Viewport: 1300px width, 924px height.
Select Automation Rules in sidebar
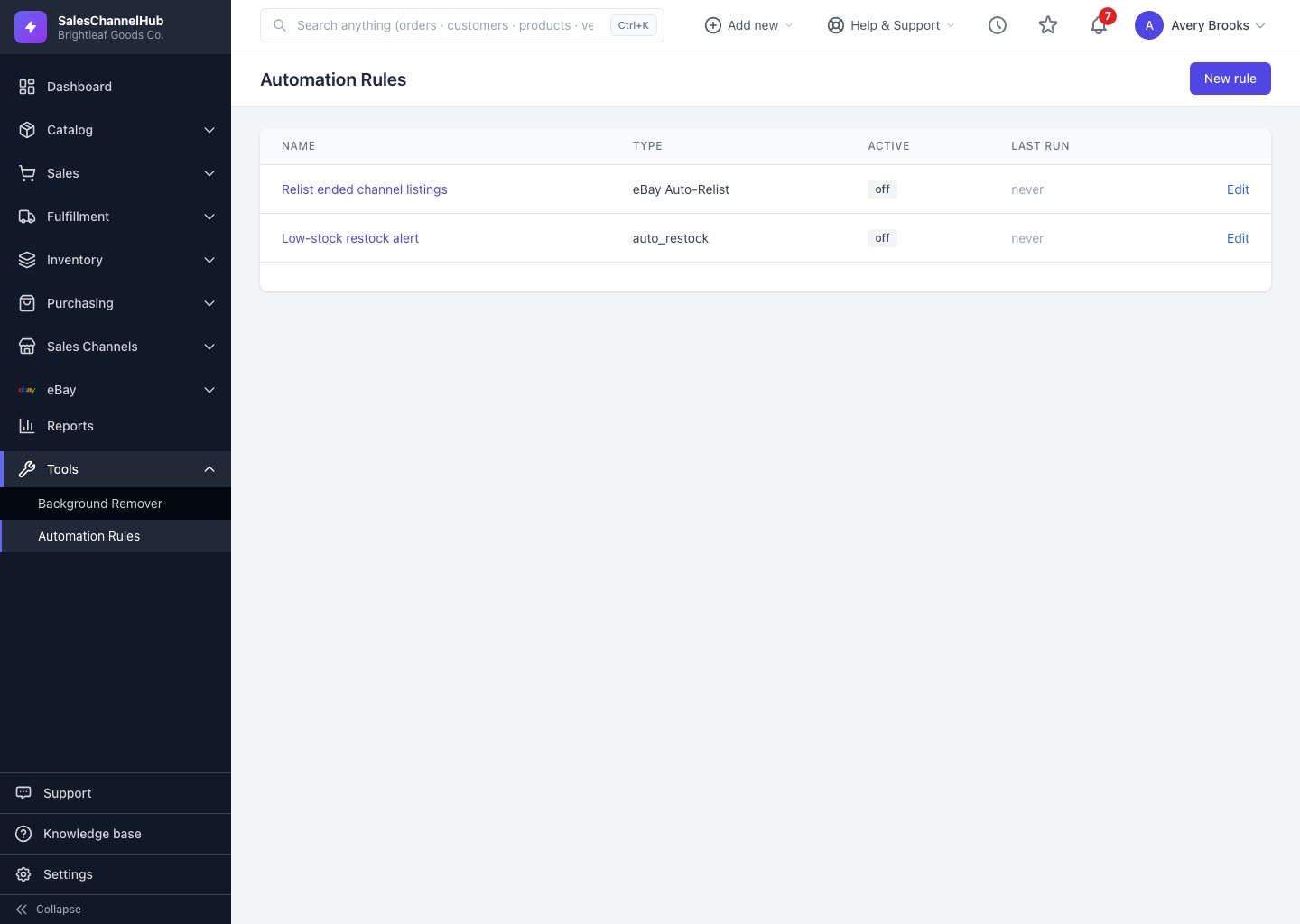point(116,536)
